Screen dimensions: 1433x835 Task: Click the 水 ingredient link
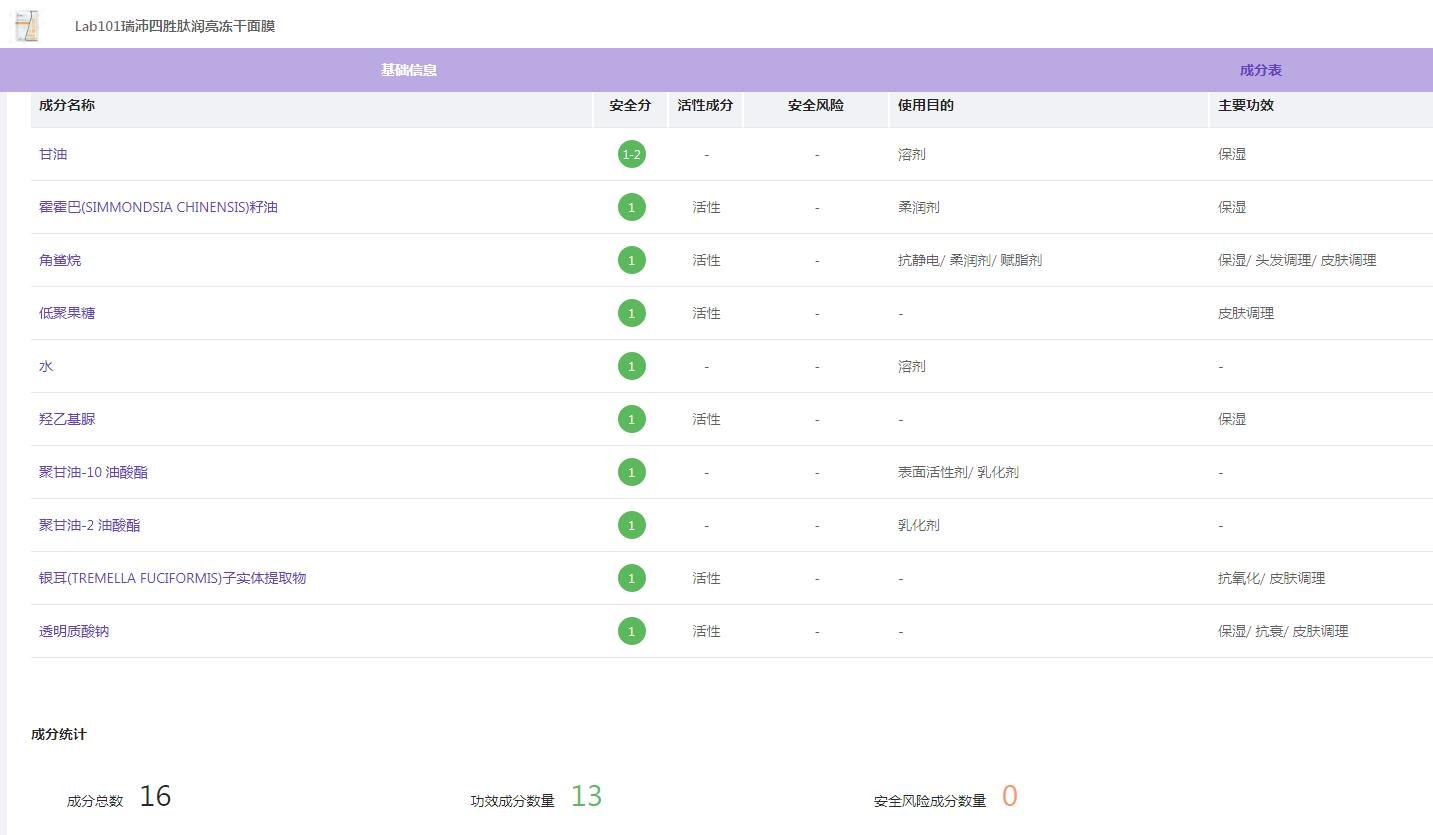[46, 366]
